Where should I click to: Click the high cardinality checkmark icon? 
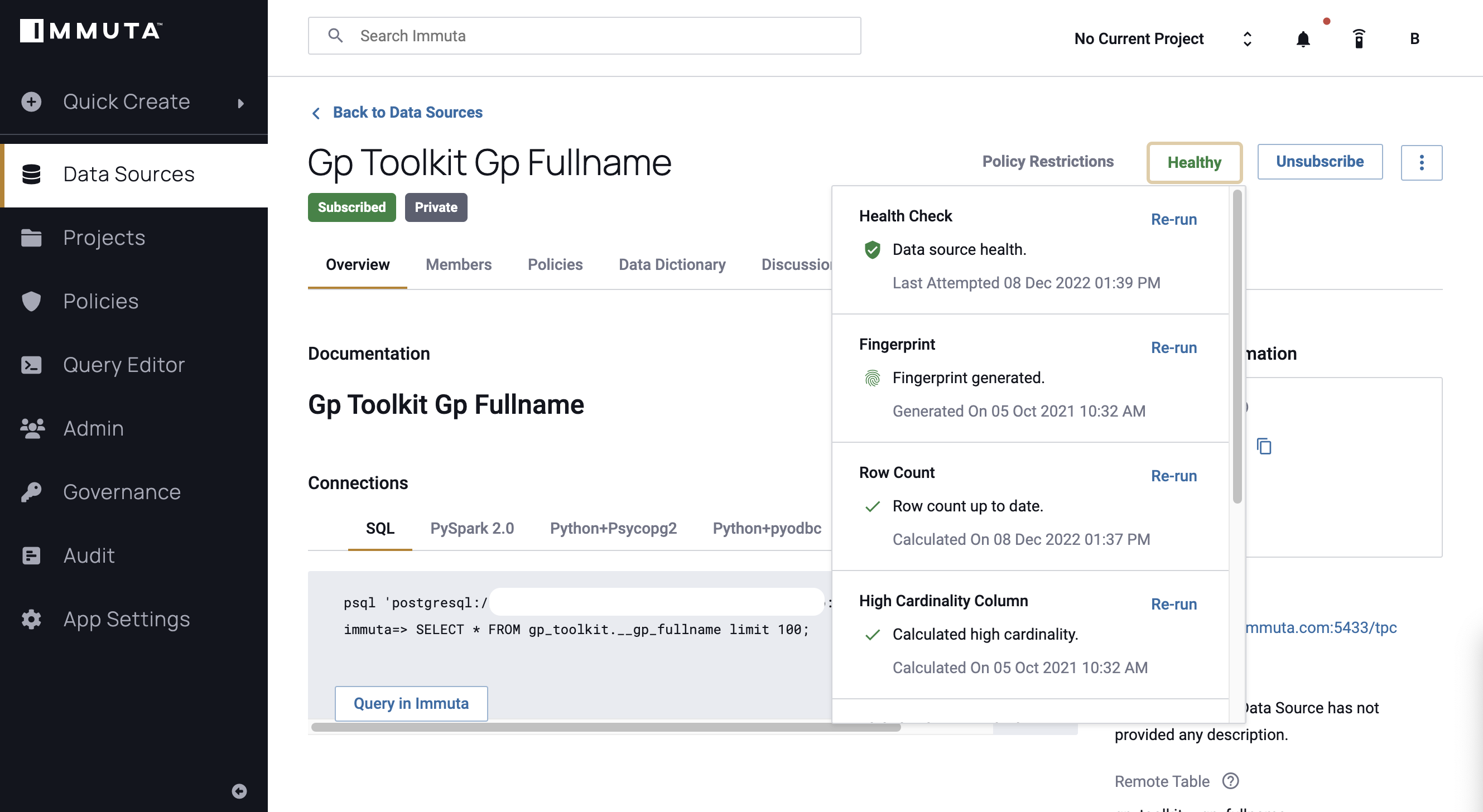872,635
